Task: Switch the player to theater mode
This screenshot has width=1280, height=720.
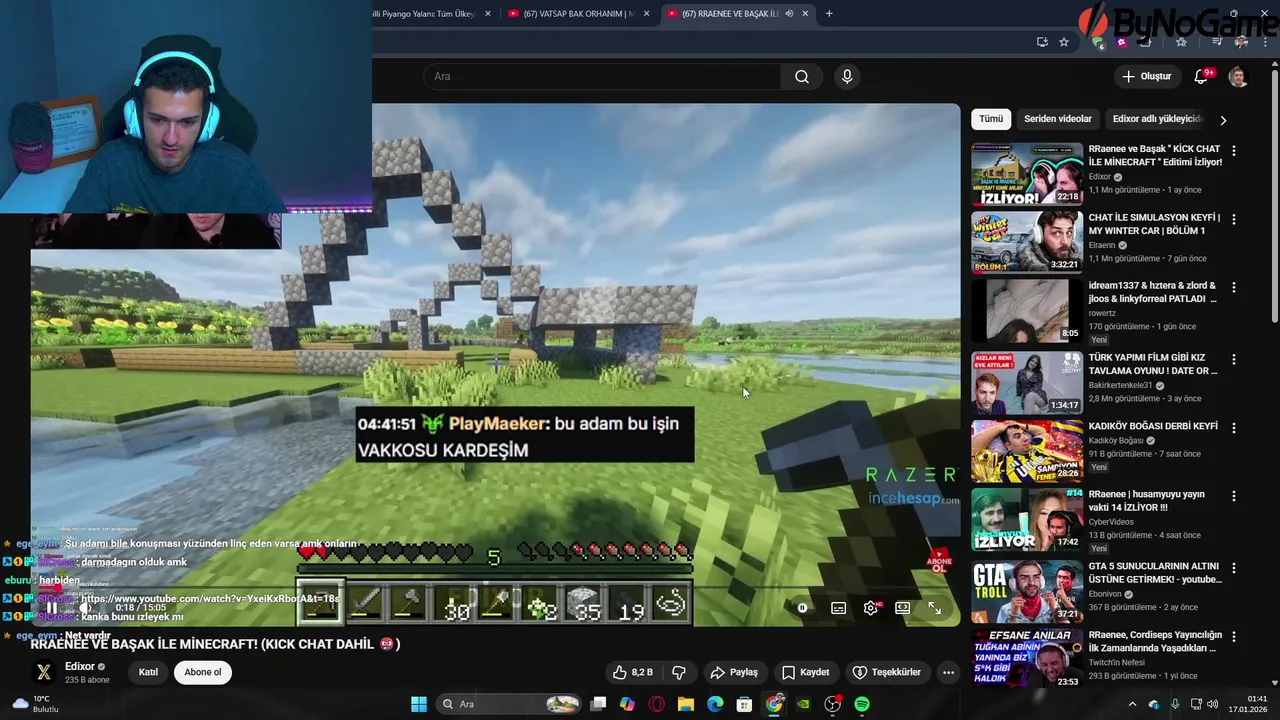Action: (x=903, y=608)
